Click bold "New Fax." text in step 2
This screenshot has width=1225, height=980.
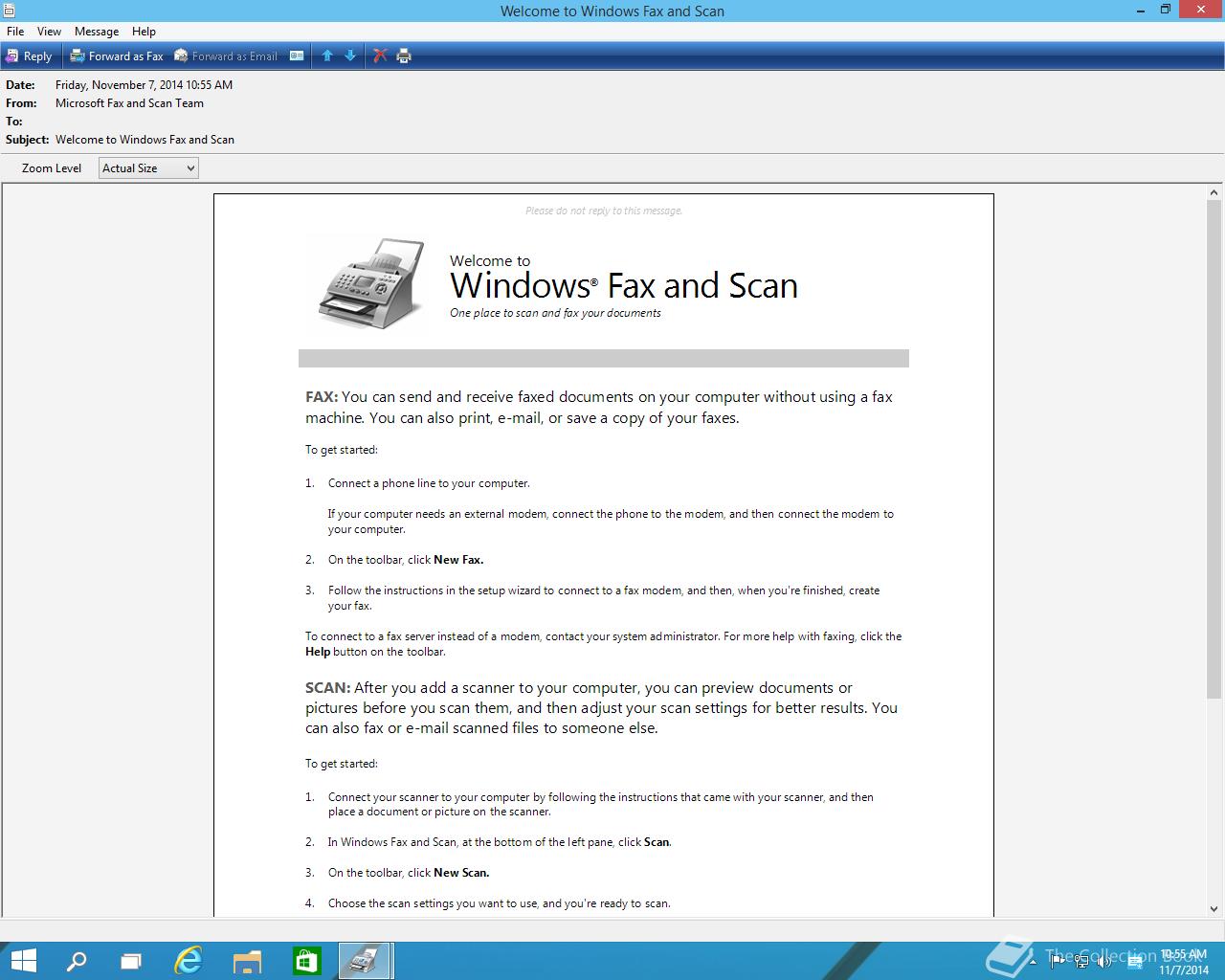(458, 560)
